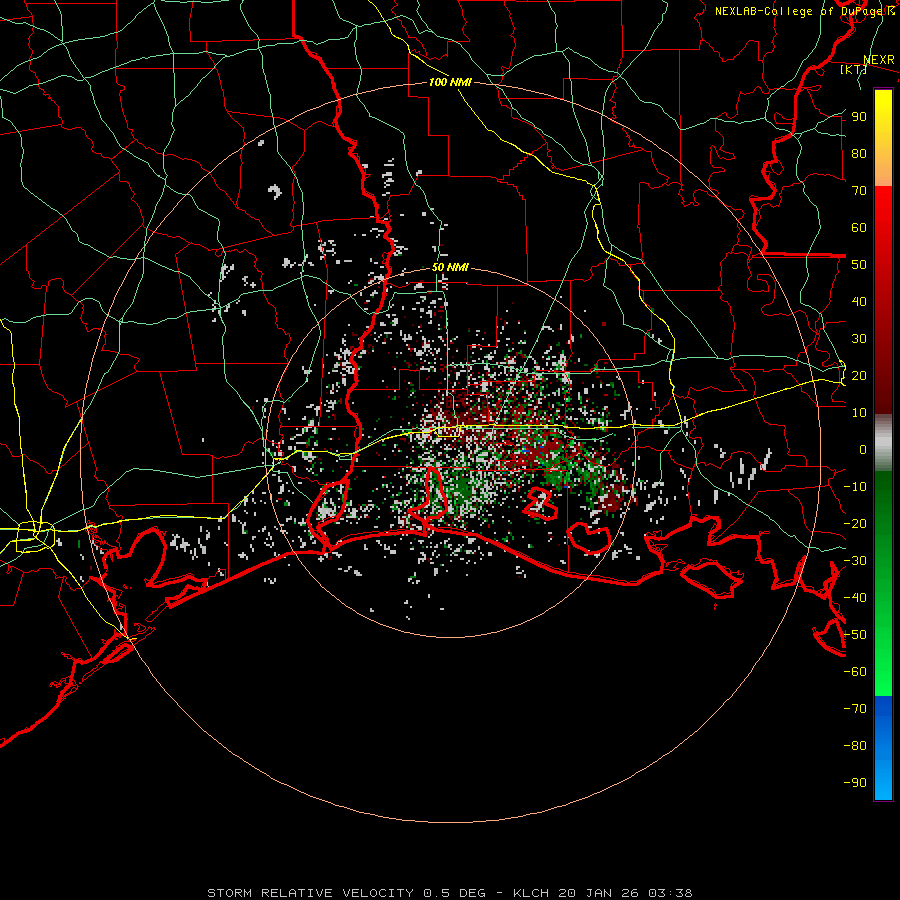Click the blue bottom segment of color bar
This screenshot has width=900, height=900.
tap(883, 748)
